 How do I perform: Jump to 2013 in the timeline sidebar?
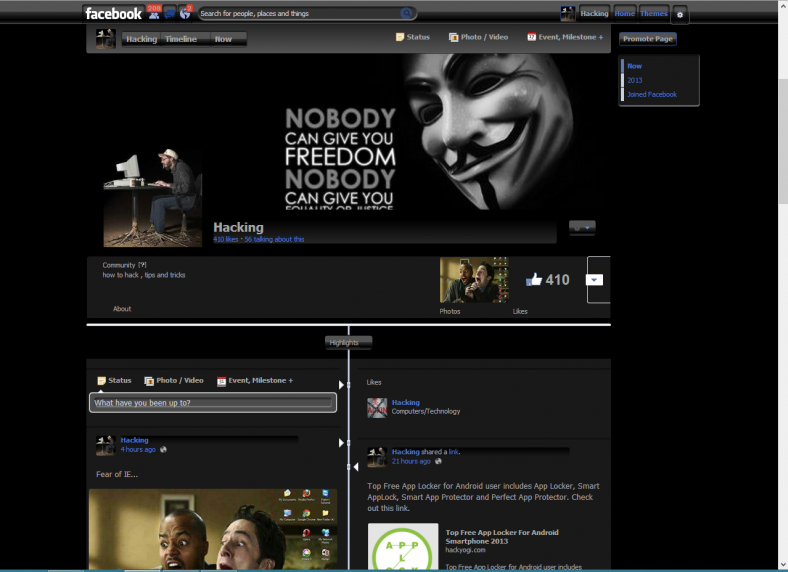[x=634, y=80]
